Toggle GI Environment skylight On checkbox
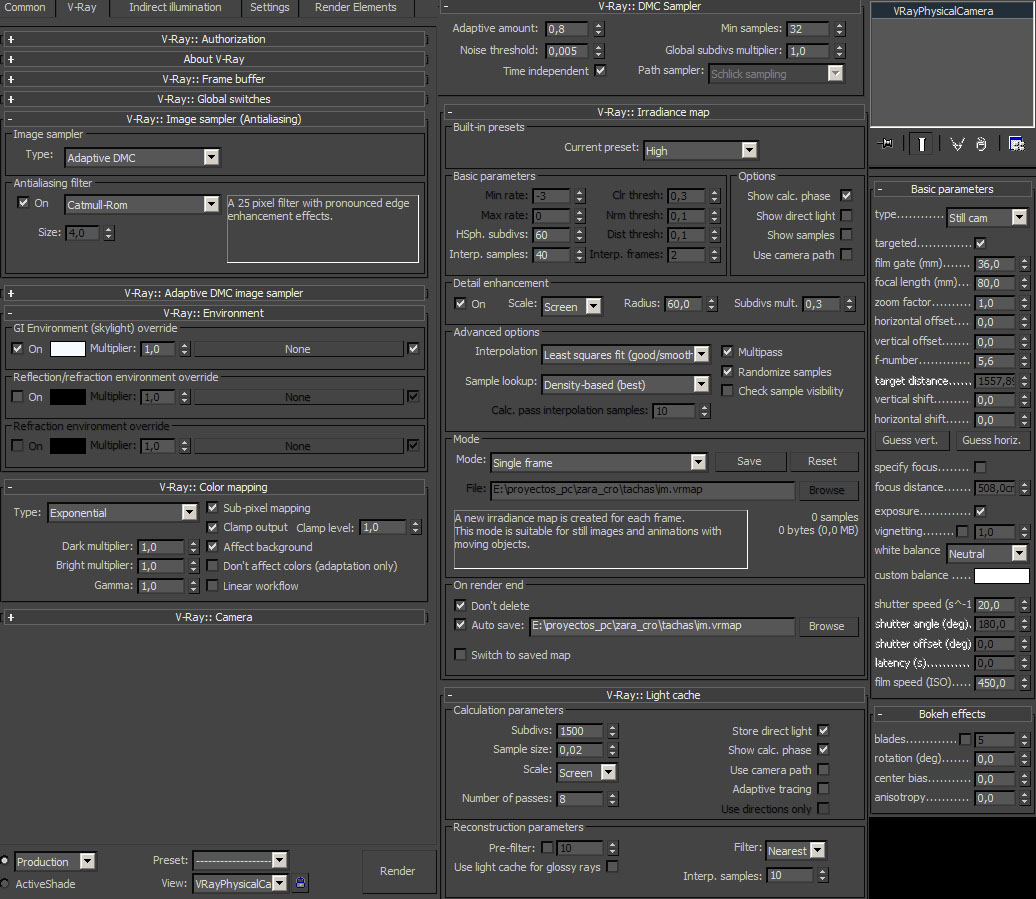This screenshot has width=1036, height=899. [18, 349]
